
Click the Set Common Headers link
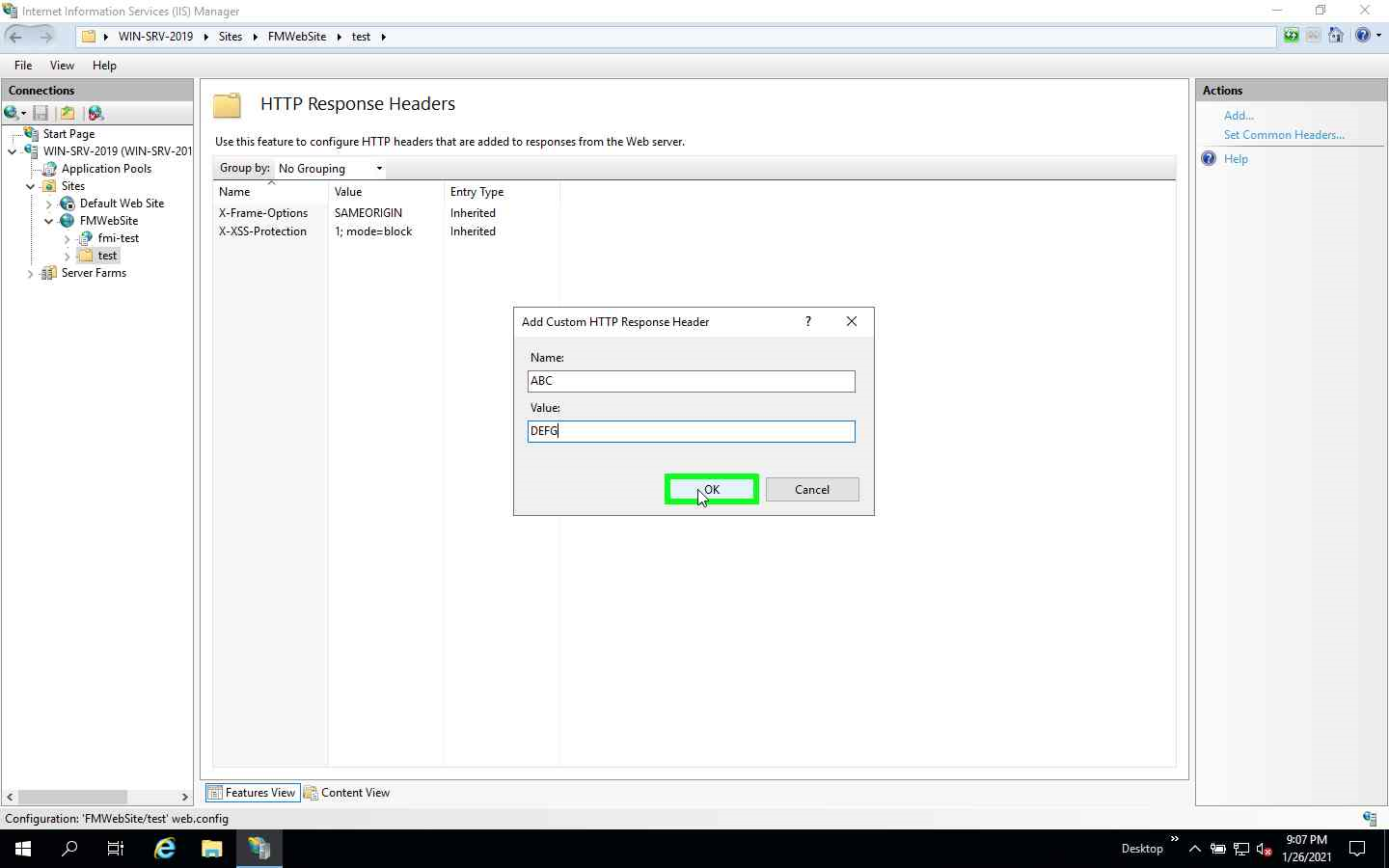1284,135
